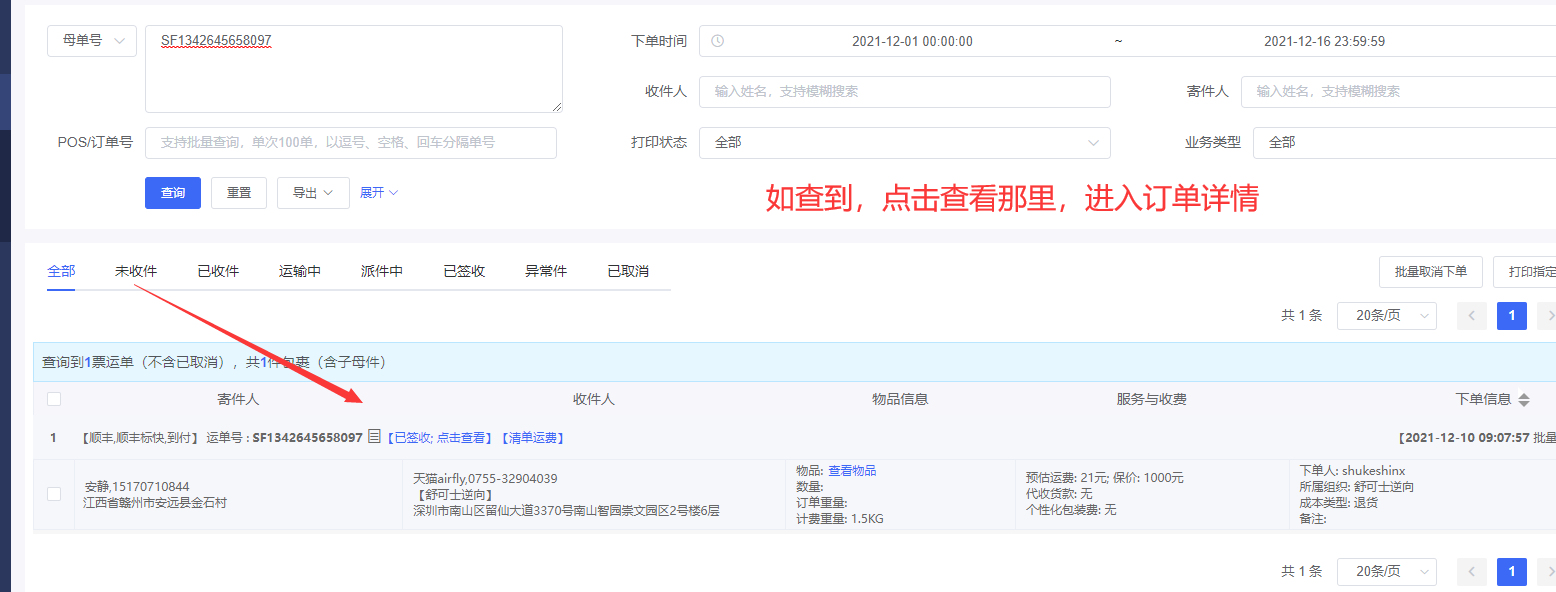Click the 下单人: shukeshinx text
The width and height of the screenshot is (1556, 592).
[x=1352, y=471]
